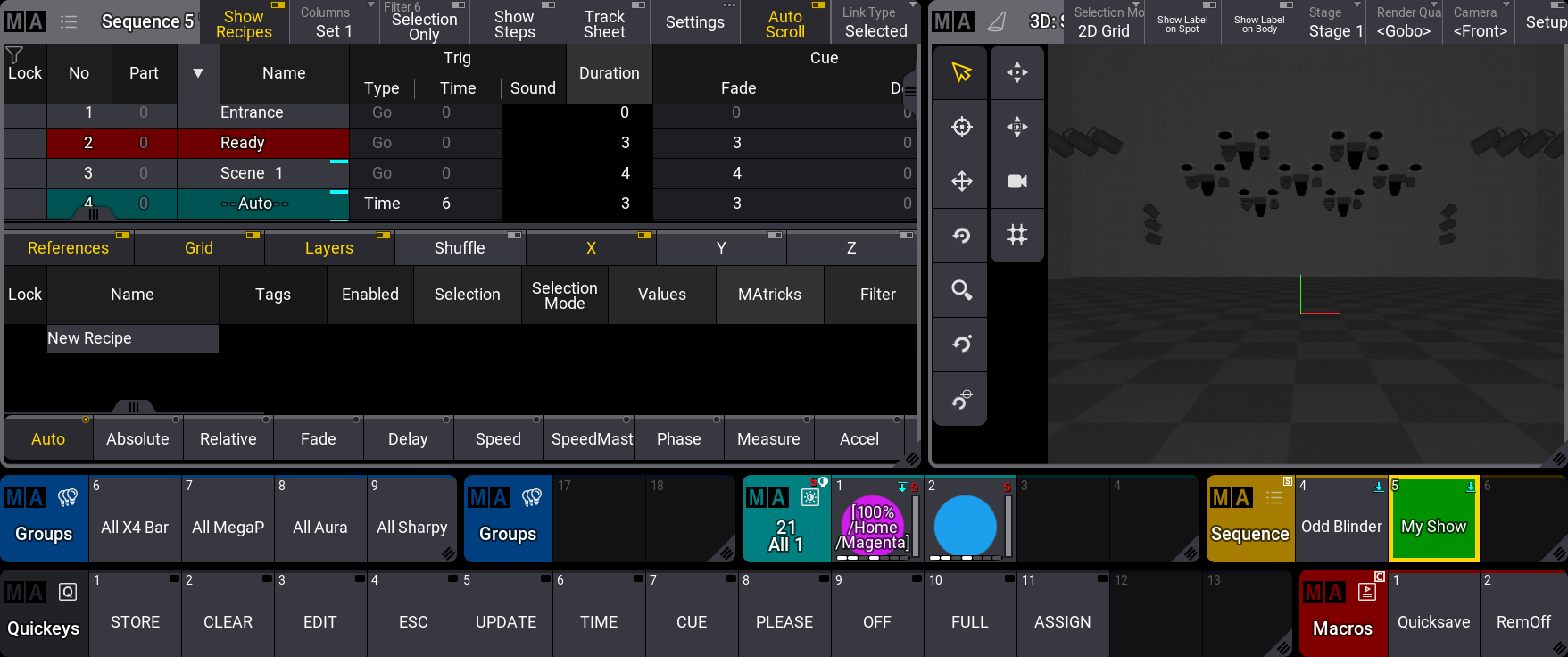Open the Columns Set 1 dropdown
Screen dimensions: 1568x657
point(334,22)
